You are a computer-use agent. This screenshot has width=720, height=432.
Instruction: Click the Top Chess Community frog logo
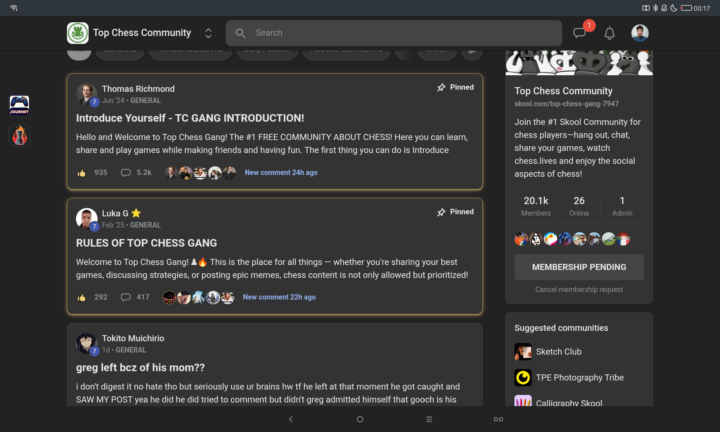tap(78, 33)
